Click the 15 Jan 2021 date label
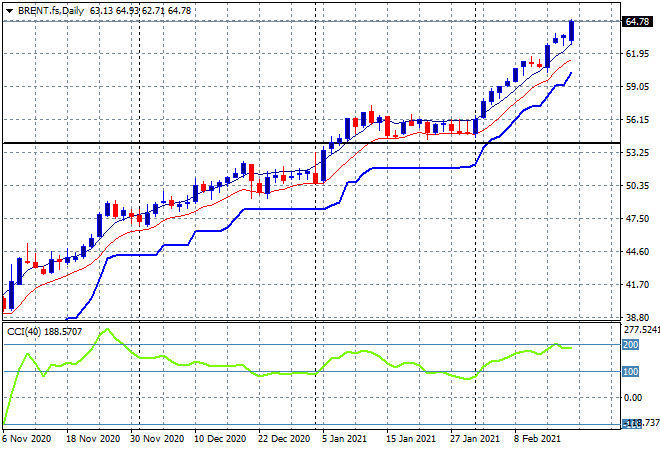The image size is (660, 450). click(x=411, y=439)
